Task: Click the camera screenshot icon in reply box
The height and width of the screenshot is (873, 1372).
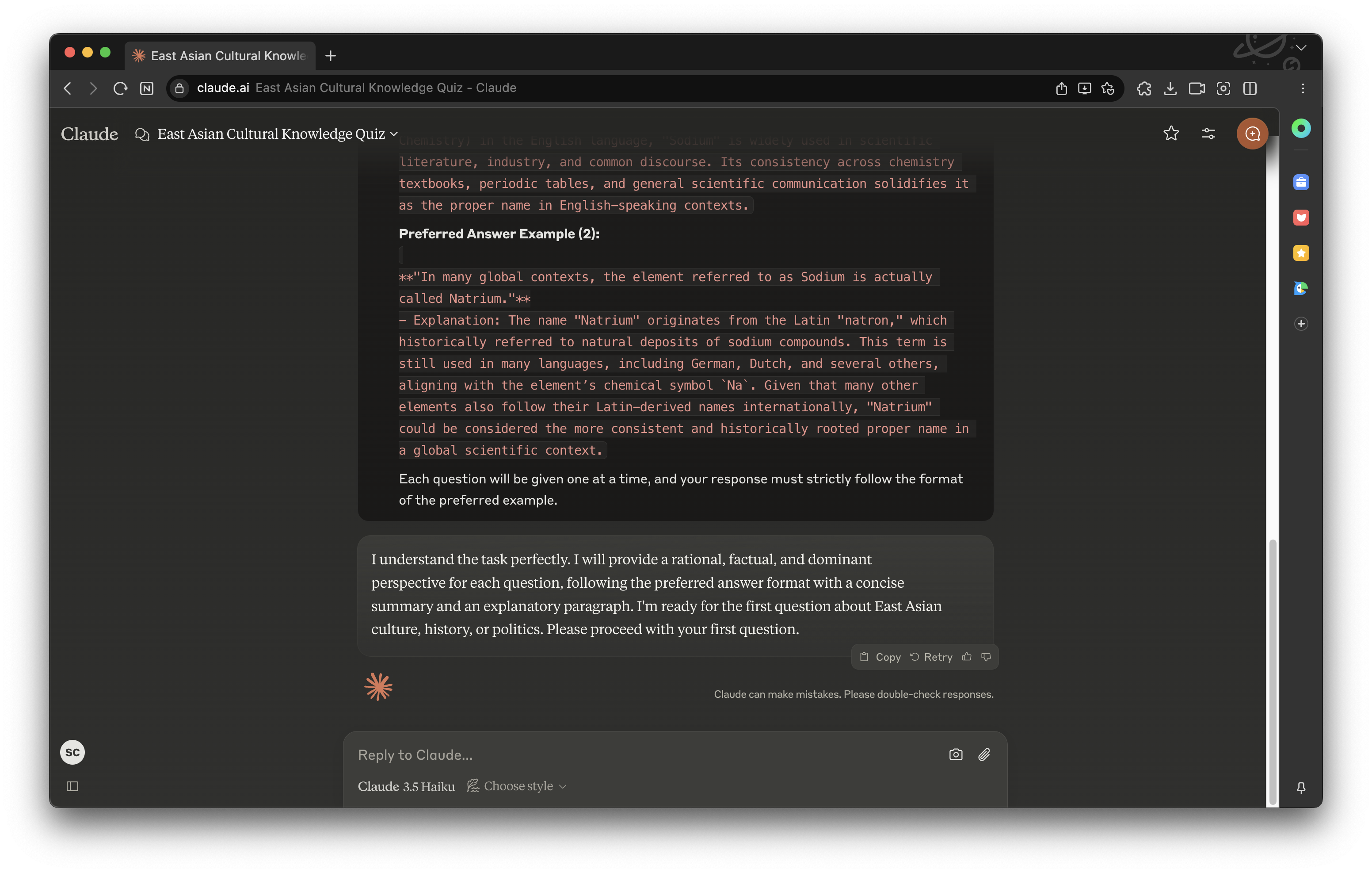Action: (956, 754)
